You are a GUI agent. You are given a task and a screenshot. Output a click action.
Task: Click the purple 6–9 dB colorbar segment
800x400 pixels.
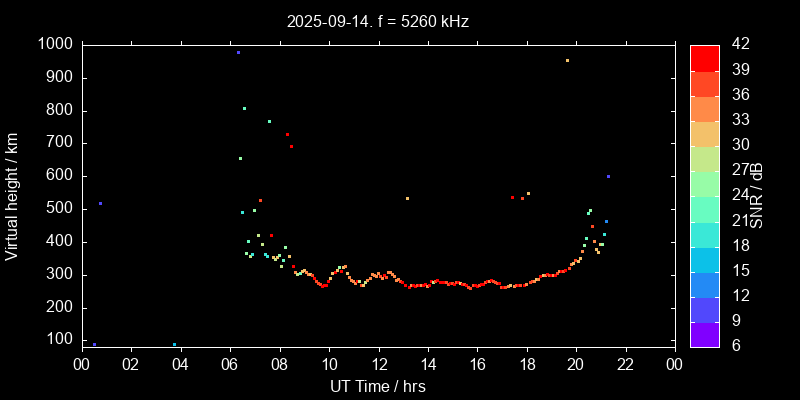[704, 335]
